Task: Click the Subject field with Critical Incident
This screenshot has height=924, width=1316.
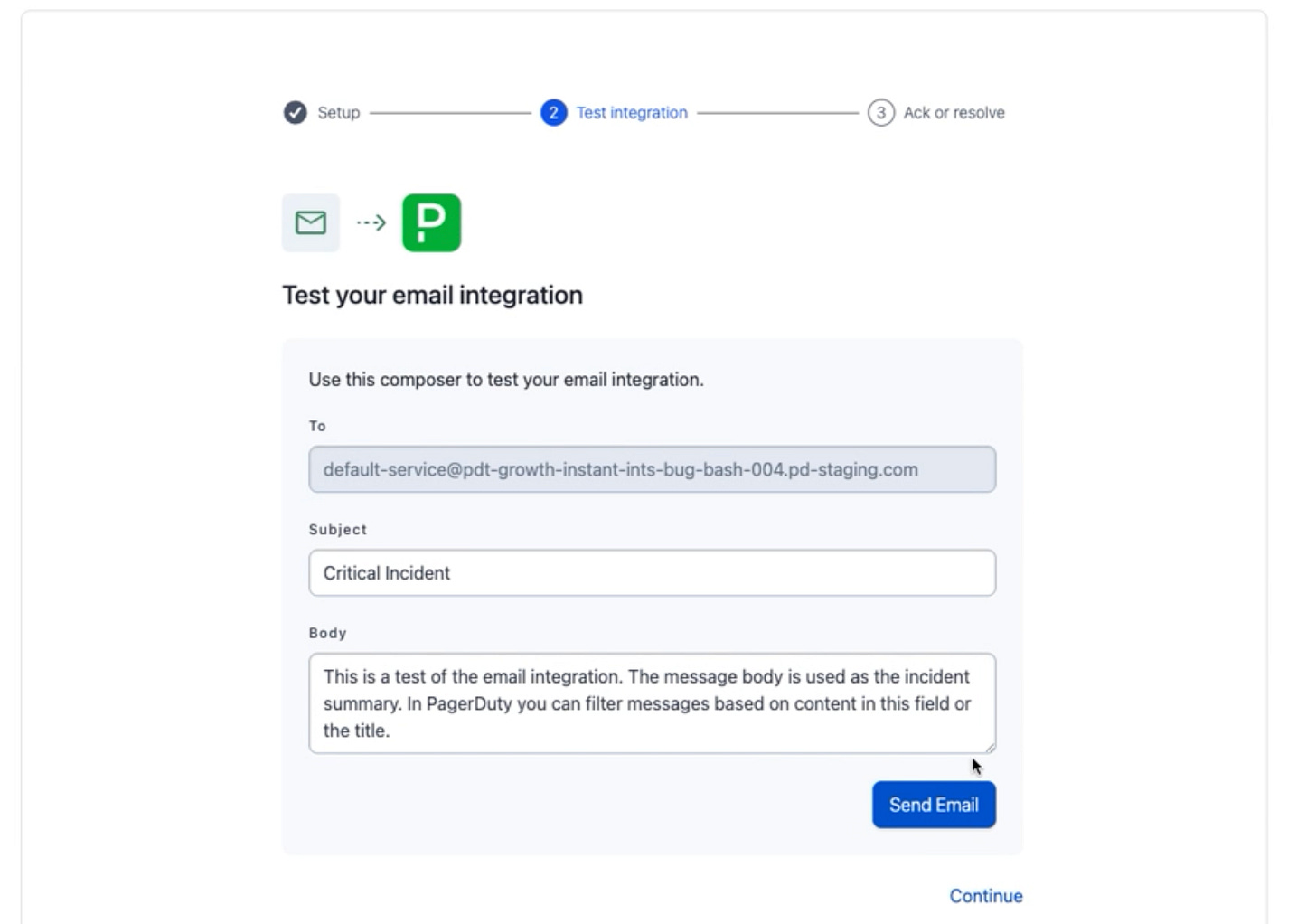Action: click(x=652, y=572)
